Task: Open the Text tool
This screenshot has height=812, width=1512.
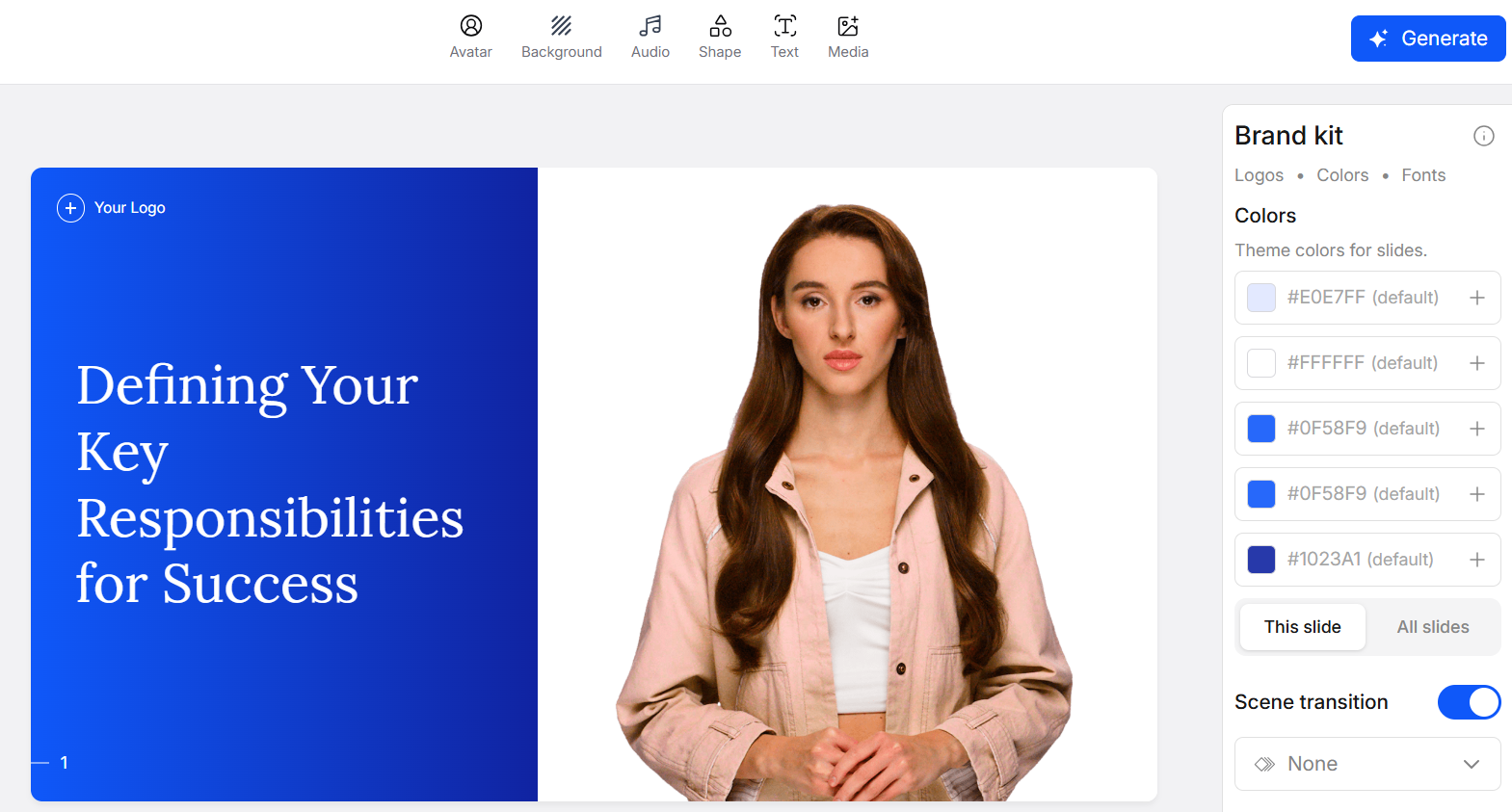Action: pos(784,38)
